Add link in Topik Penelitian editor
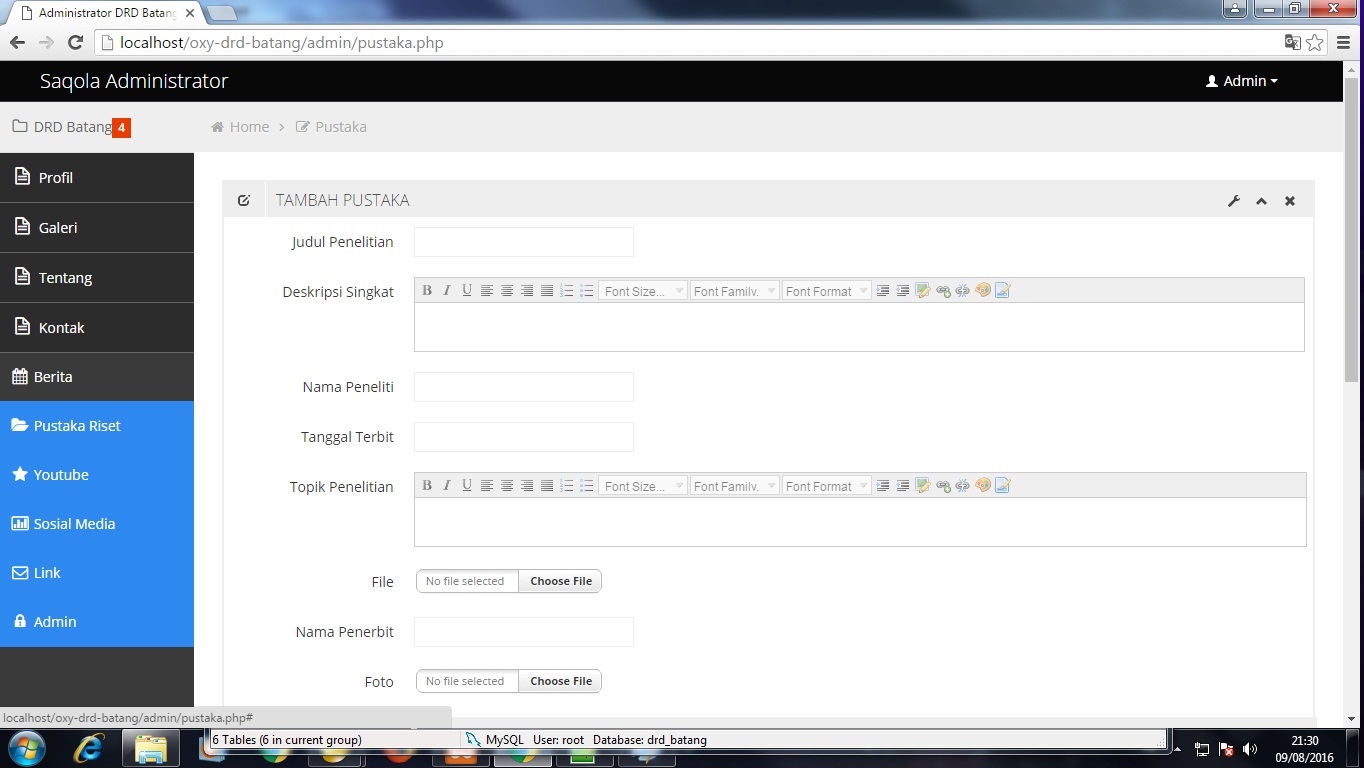 pyautogui.click(x=943, y=486)
